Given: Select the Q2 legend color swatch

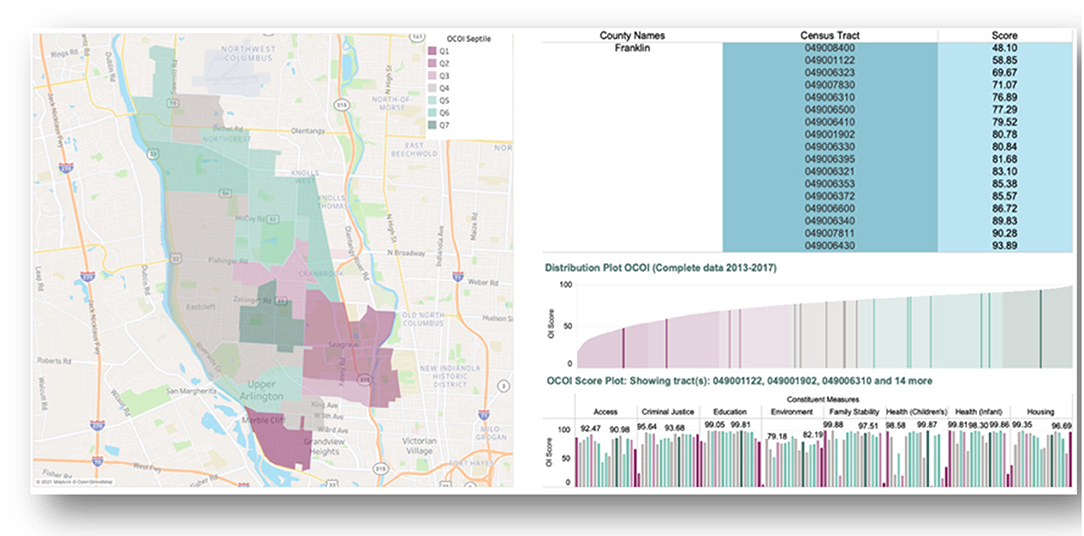Looking at the screenshot, I should click(432, 63).
